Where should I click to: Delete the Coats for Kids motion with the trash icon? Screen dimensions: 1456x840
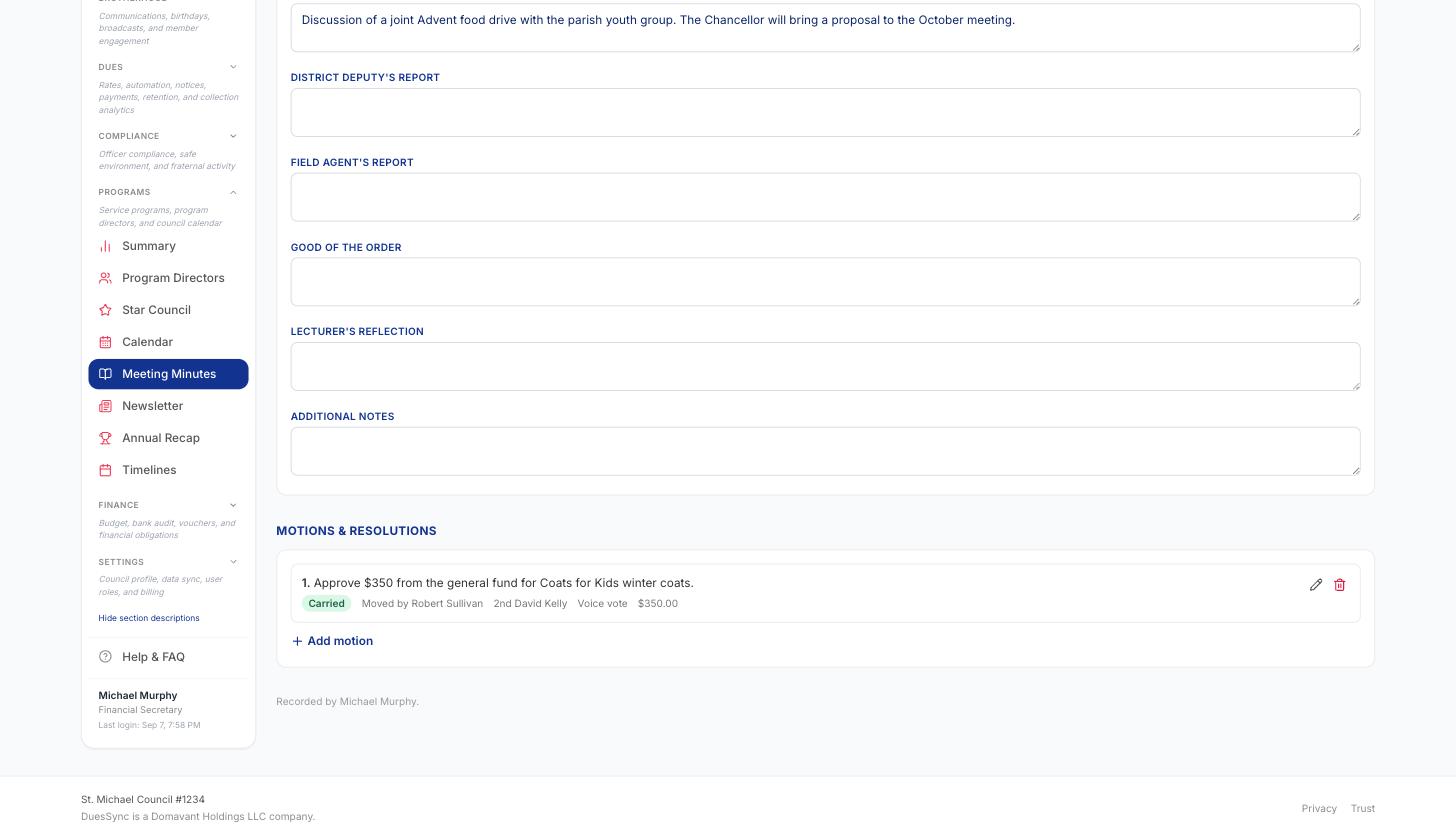pos(1340,585)
